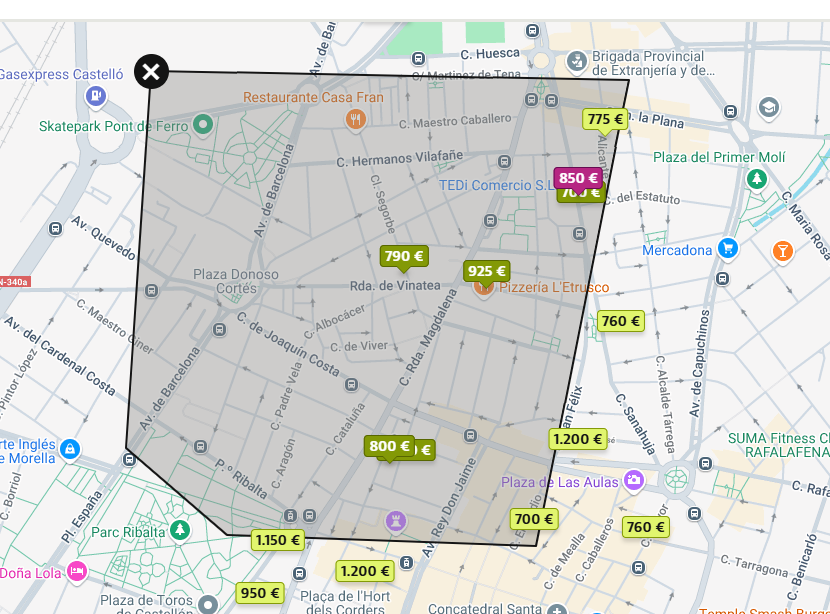Click the 950 € price marker
Image resolution: width=830 pixels, height=614 pixels.
tap(260, 592)
